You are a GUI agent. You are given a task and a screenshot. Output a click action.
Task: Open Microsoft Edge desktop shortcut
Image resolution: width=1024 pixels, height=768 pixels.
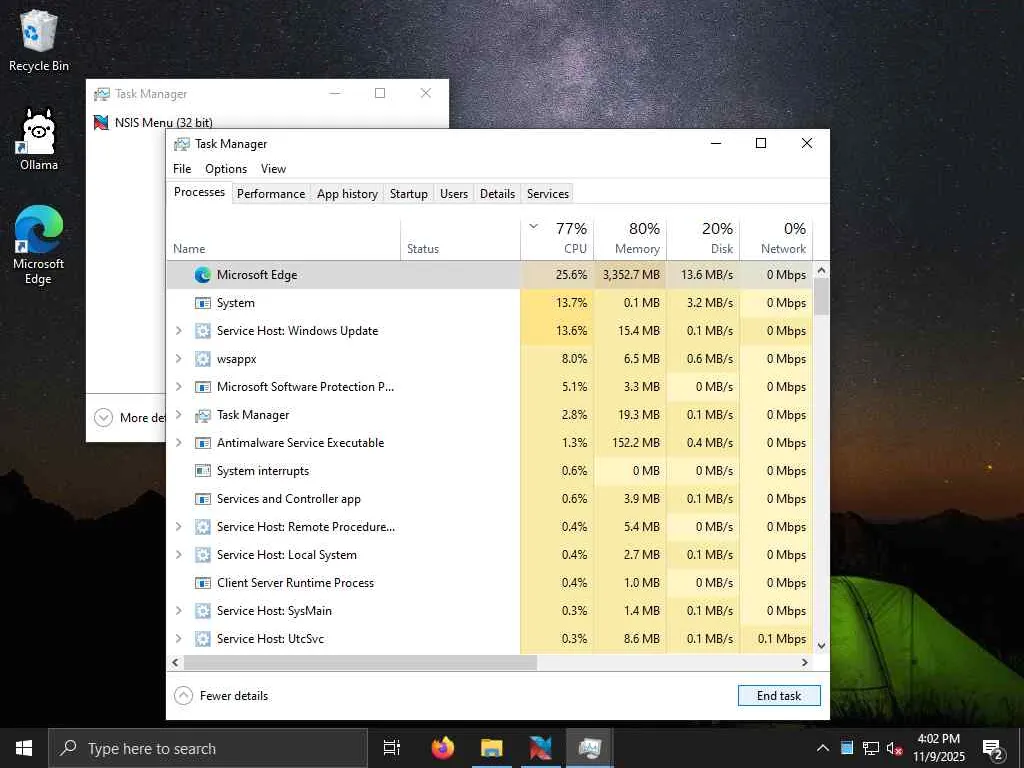[x=39, y=245]
